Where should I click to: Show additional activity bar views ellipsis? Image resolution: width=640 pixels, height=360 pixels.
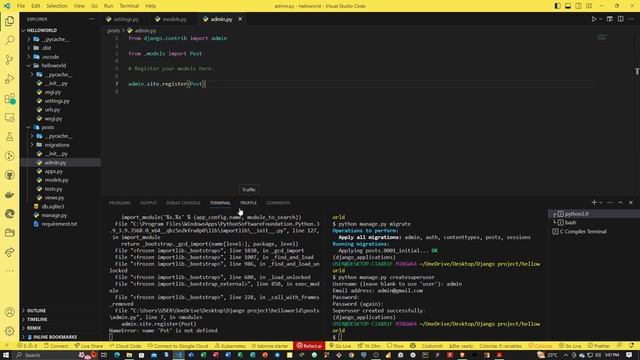point(9,271)
